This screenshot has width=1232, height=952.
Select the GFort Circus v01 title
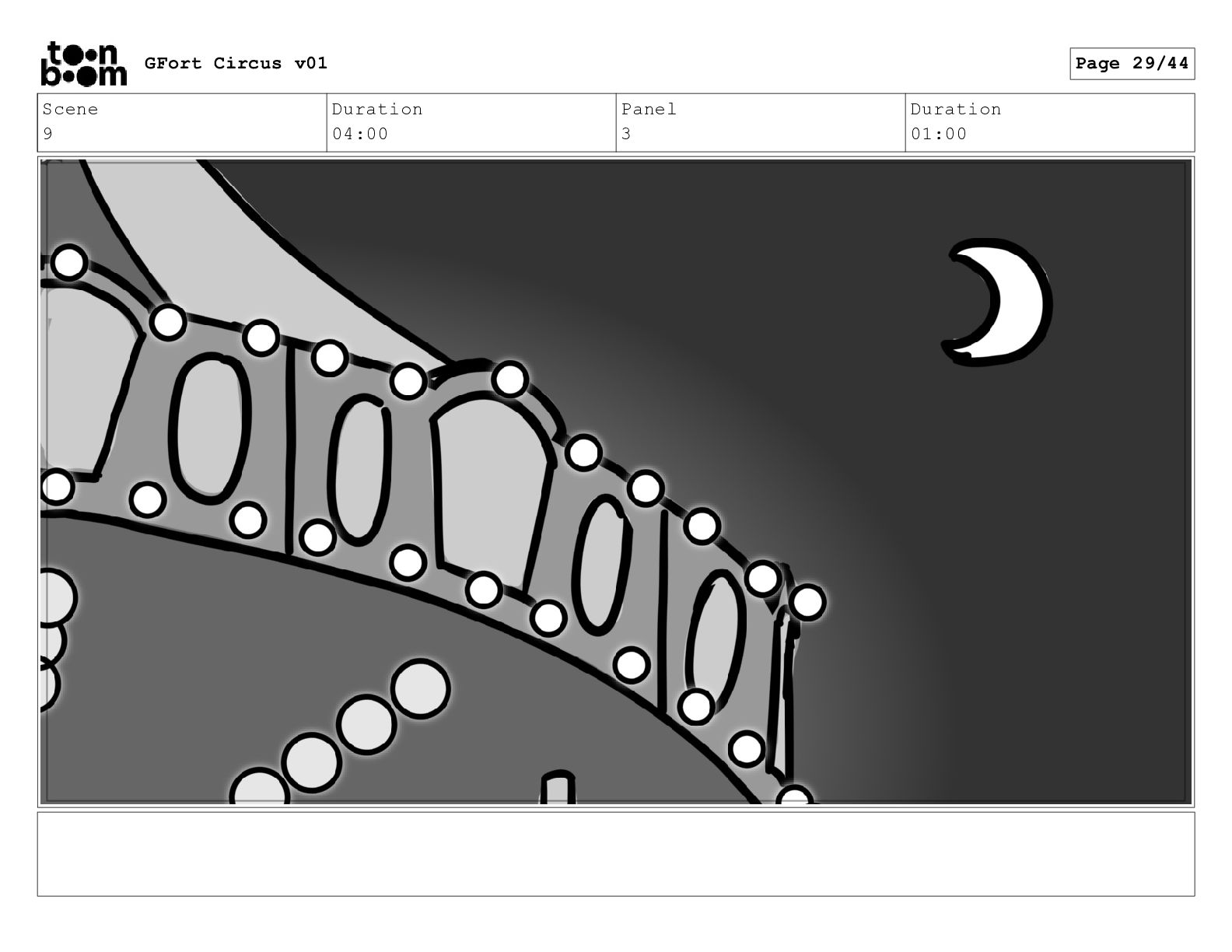[x=236, y=64]
